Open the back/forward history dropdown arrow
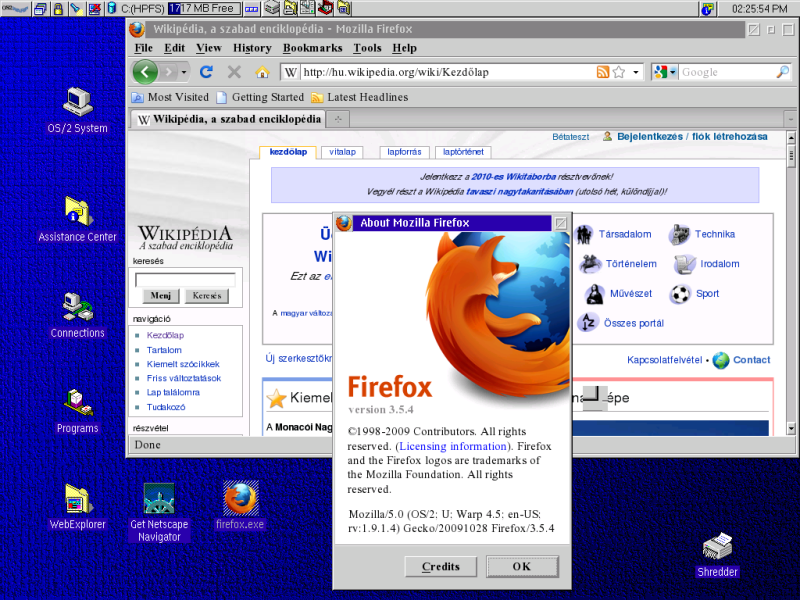 tap(184, 72)
